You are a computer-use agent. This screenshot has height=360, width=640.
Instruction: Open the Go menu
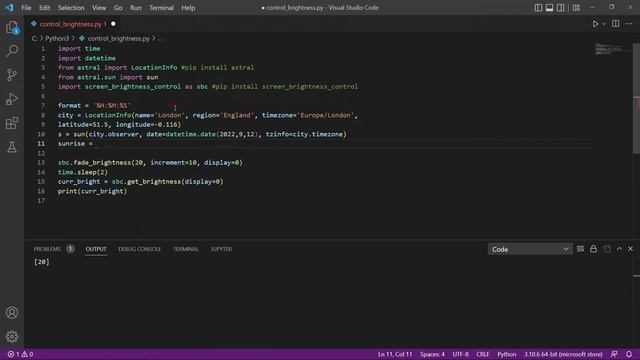(118, 8)
